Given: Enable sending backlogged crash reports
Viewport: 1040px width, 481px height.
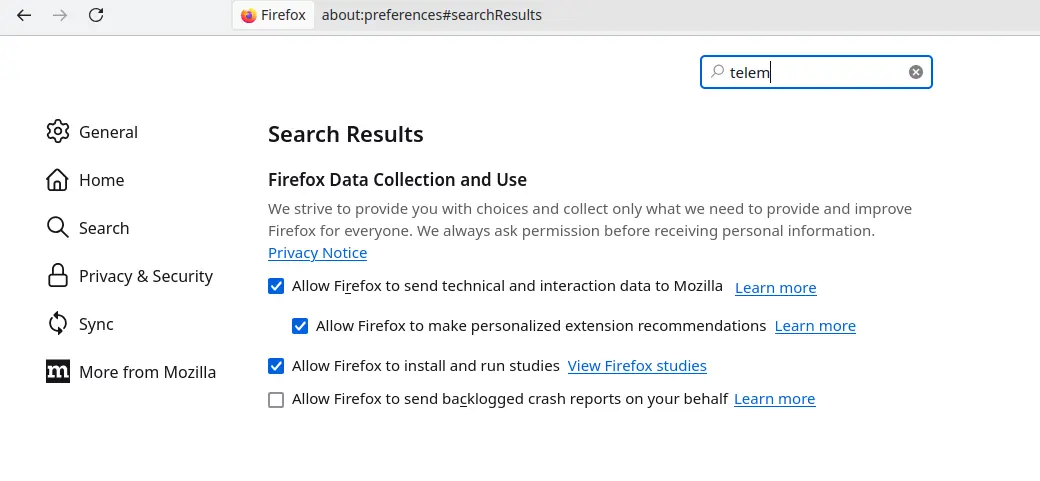Looking at the screenshot, I should click(x=276, y=400).
